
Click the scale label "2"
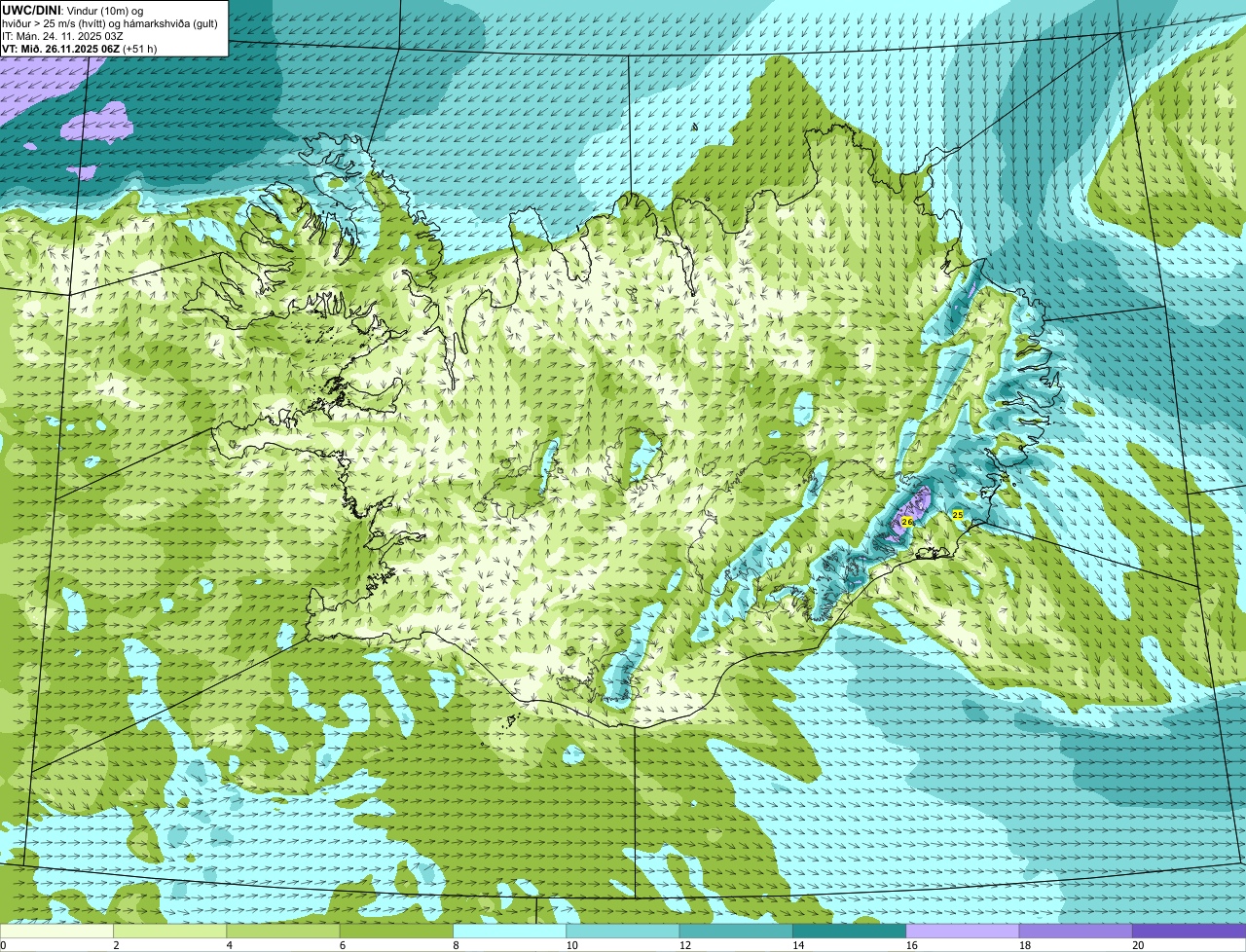[116, 945]
